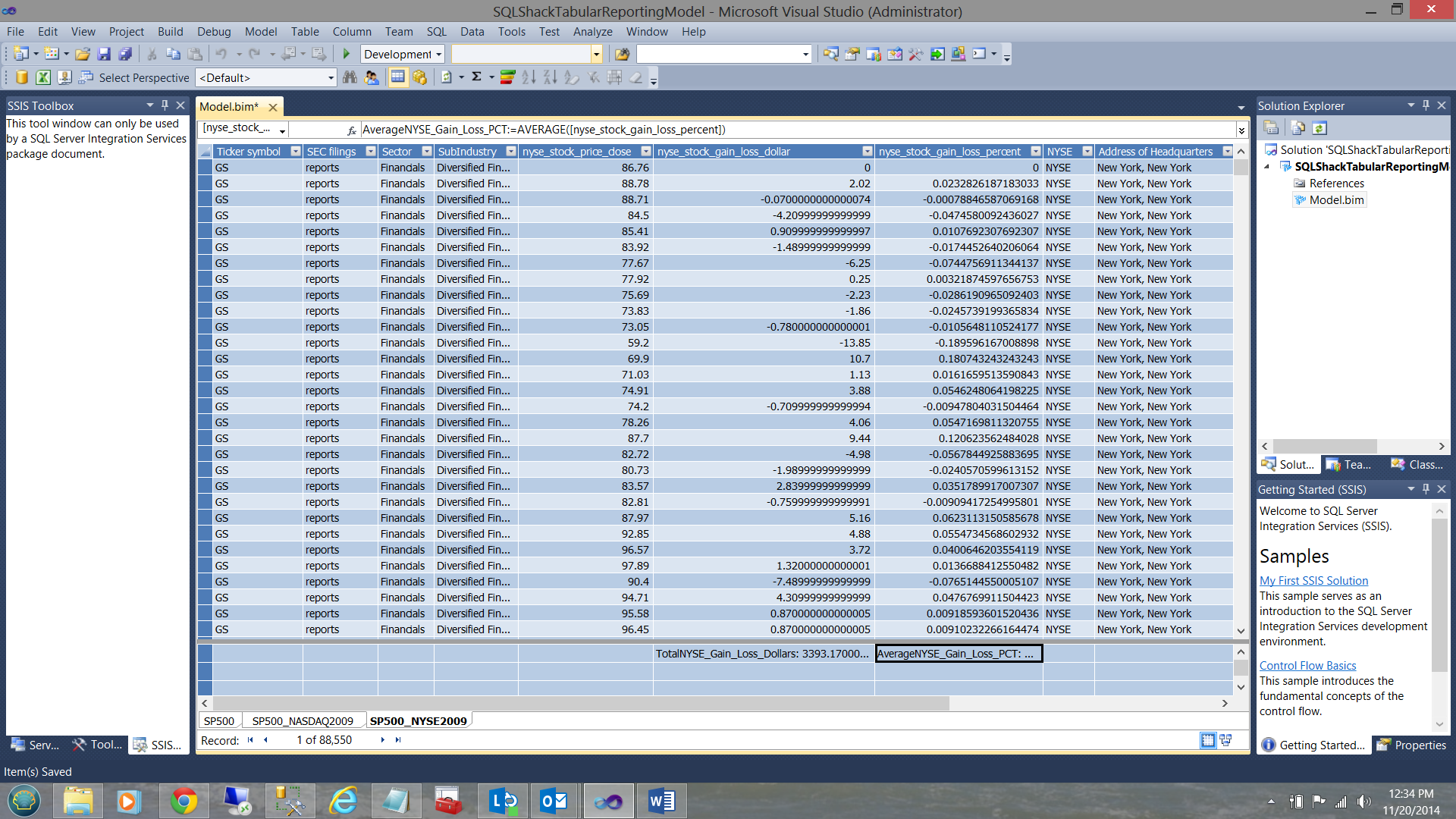Open the Sector column filter dropdown
Viewport: 1456px width, 819px height.
pos(427,152)
